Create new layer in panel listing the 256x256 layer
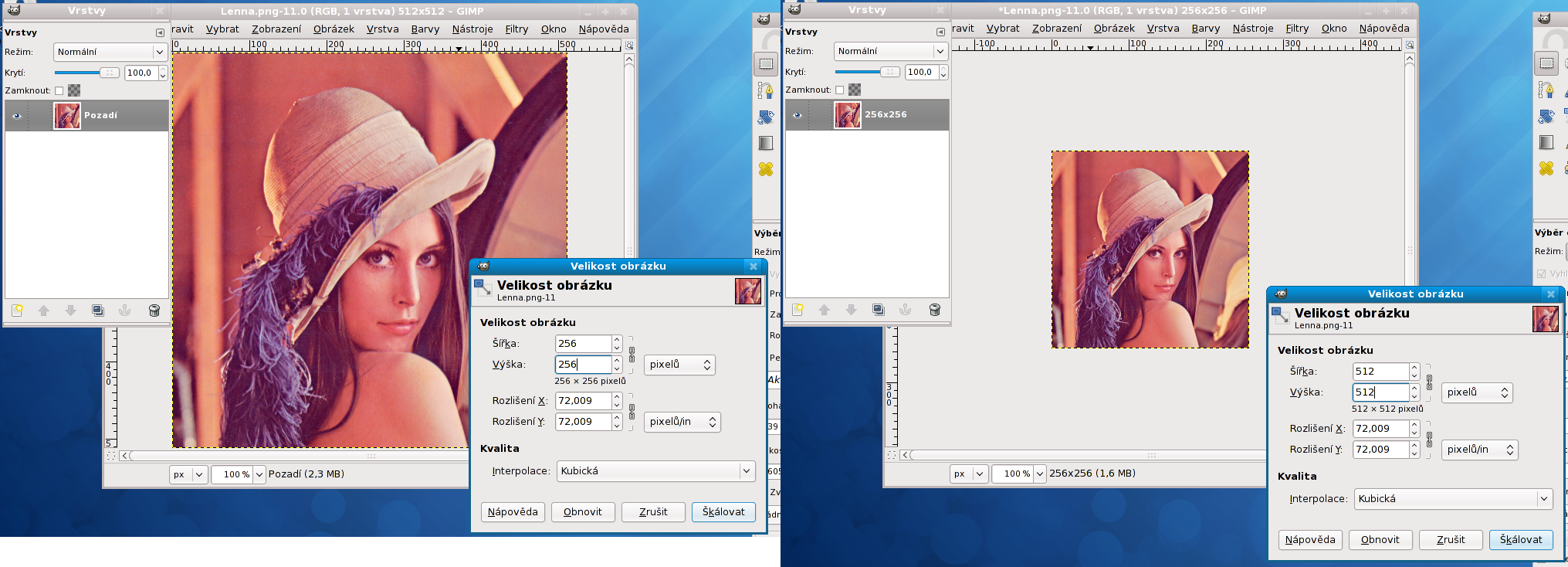This screenshot has height=567, width=1568. (798, 310)
